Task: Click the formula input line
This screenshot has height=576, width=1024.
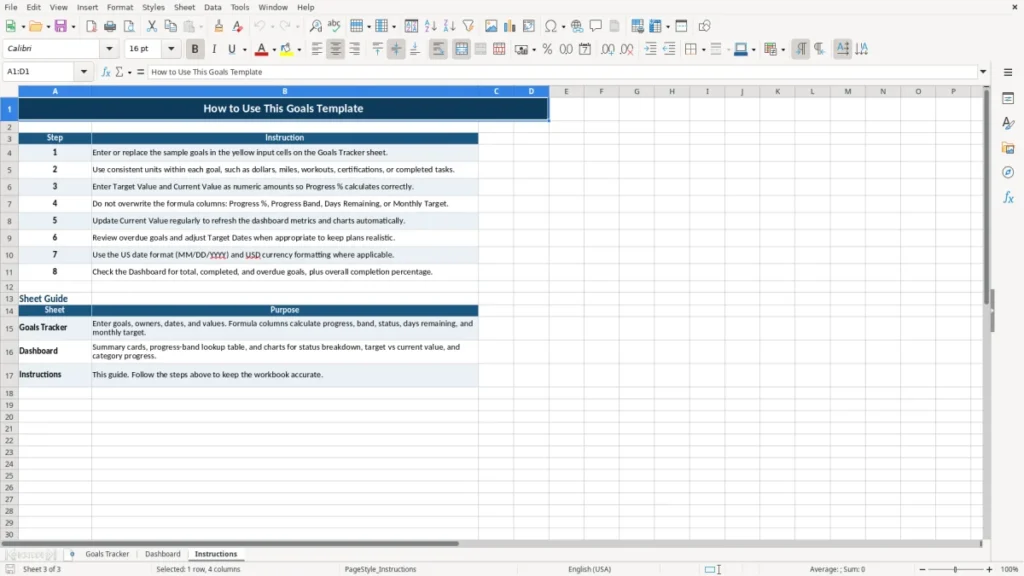Action: 562,72
